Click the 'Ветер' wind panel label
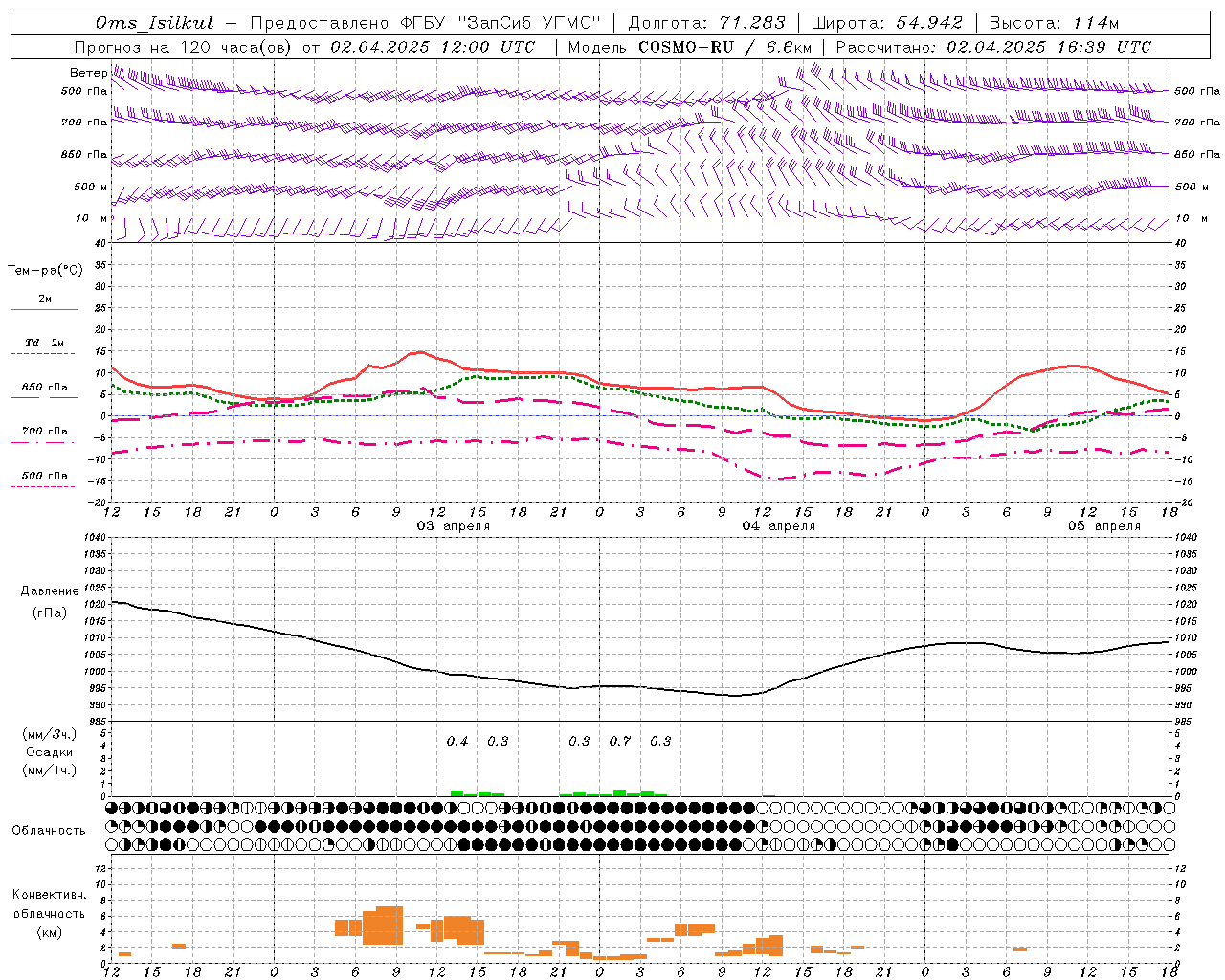 tap(88, 73)
